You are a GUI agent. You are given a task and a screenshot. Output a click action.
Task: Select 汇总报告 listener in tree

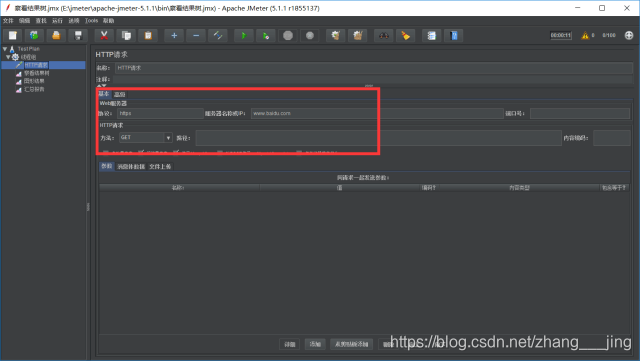pos(34,89)
